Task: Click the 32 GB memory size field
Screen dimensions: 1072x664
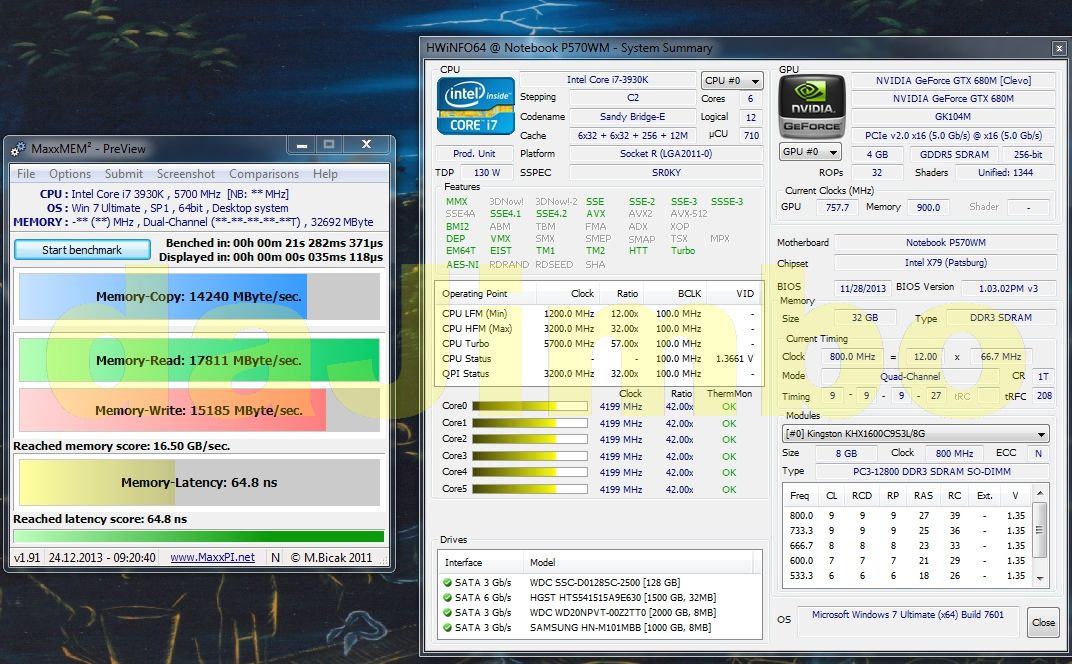Action: [865, 318]
